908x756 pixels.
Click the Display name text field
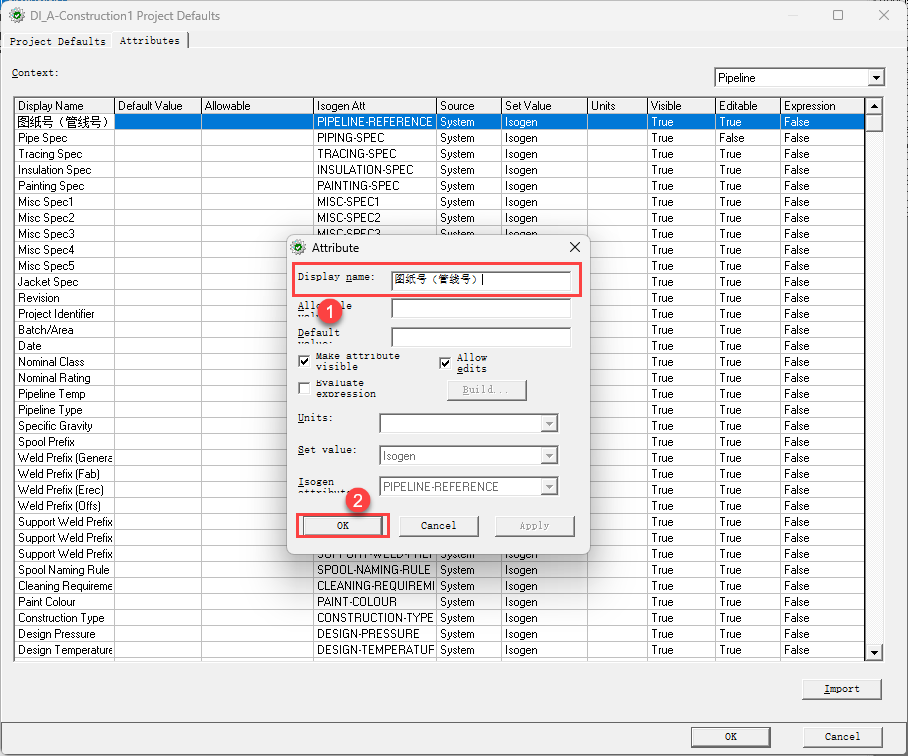click(480, 280)
